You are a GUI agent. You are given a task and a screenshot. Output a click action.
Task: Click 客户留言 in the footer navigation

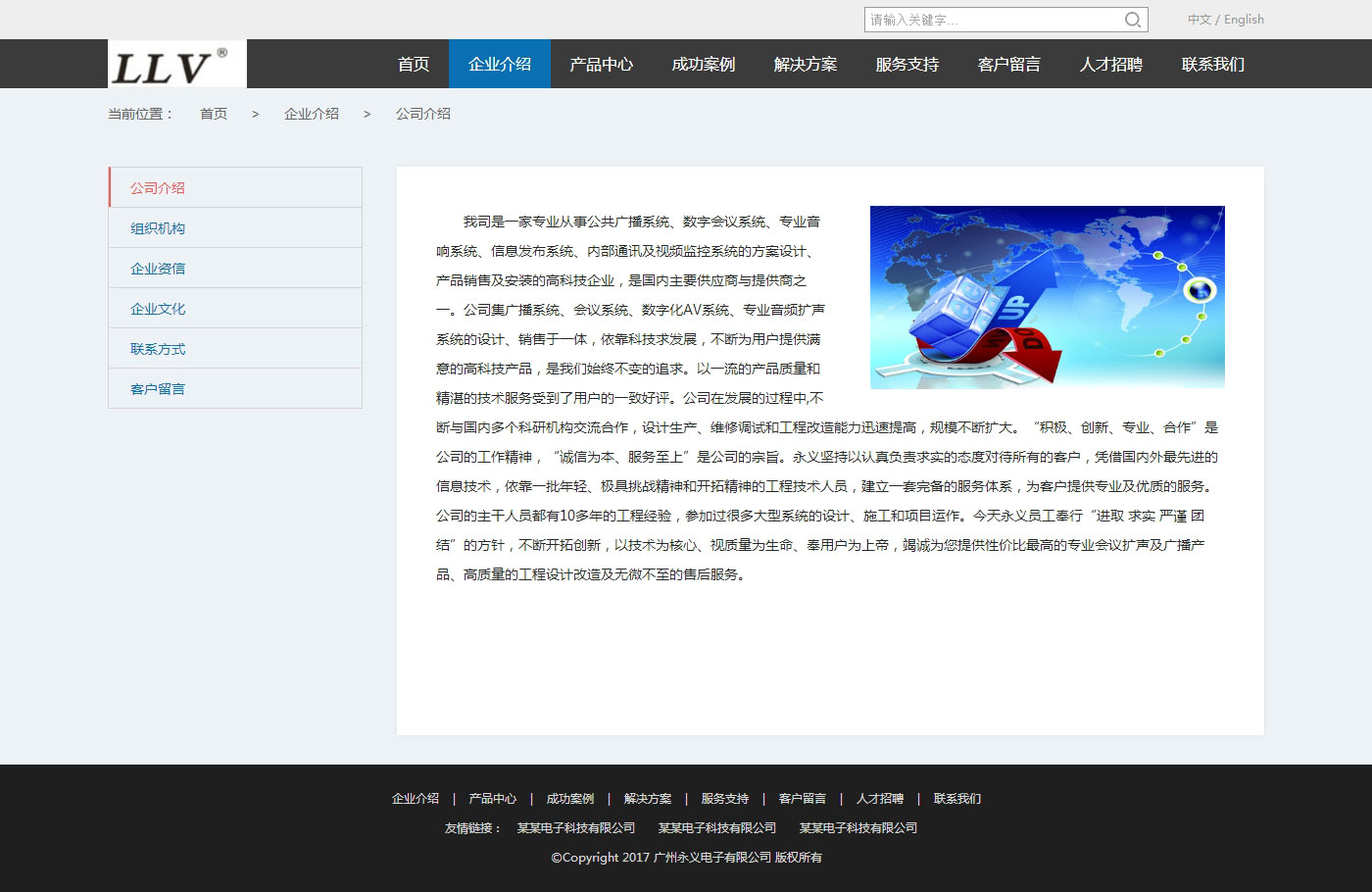pos(802,799)
